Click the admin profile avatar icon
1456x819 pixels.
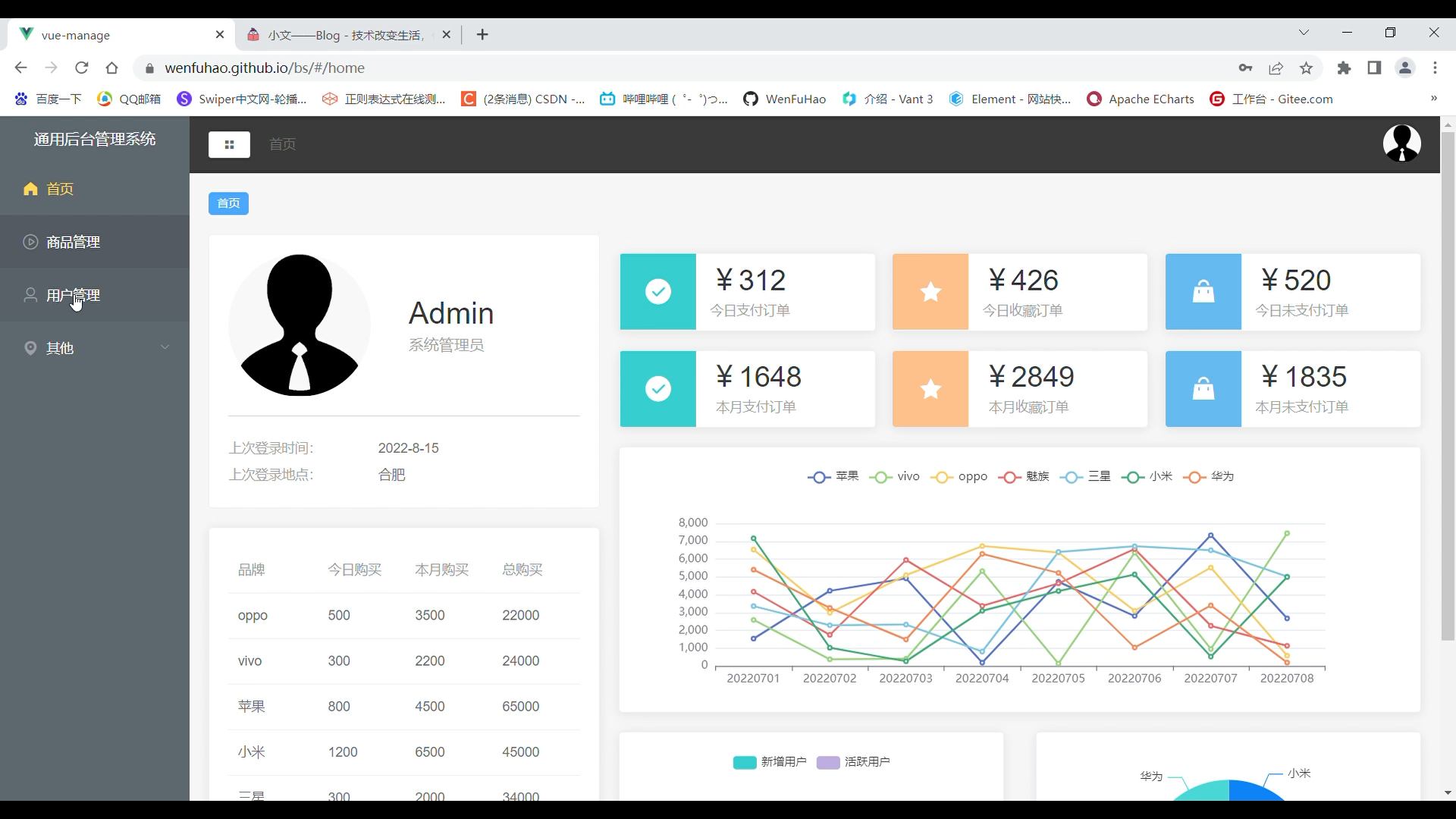1402,143
